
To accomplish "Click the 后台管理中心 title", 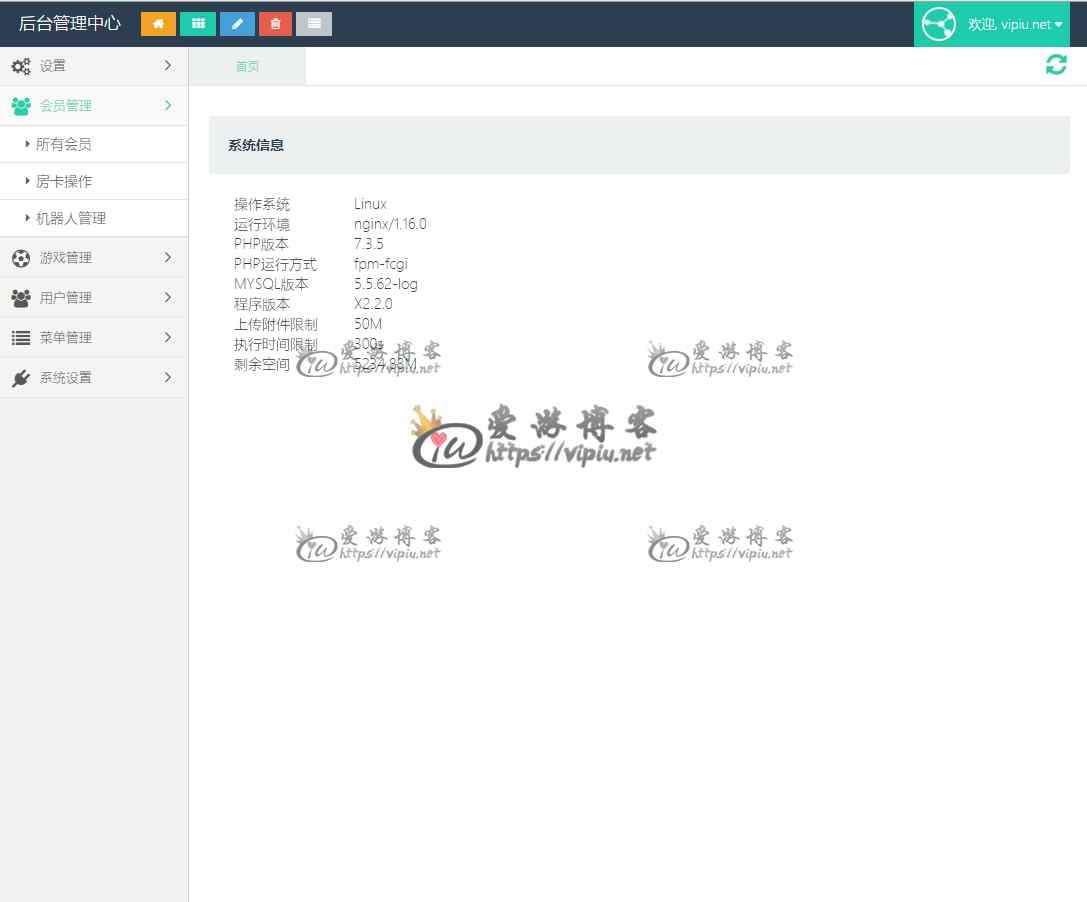I will (x=70, y=24).
